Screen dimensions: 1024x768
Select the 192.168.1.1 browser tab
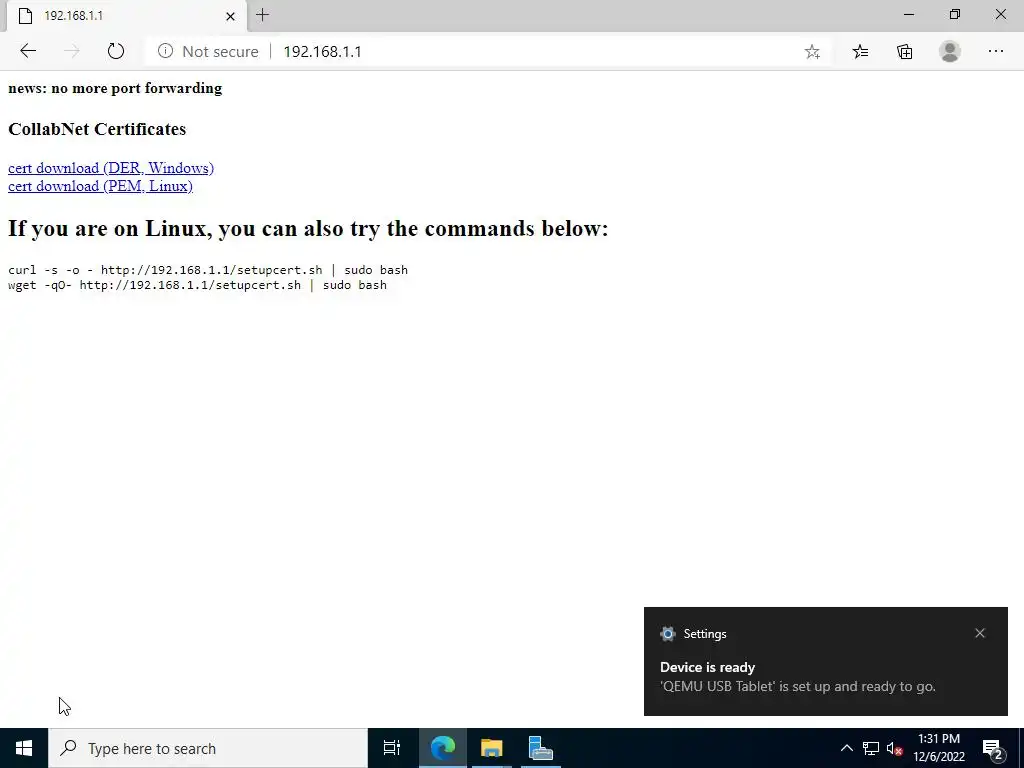pos(127,16)
